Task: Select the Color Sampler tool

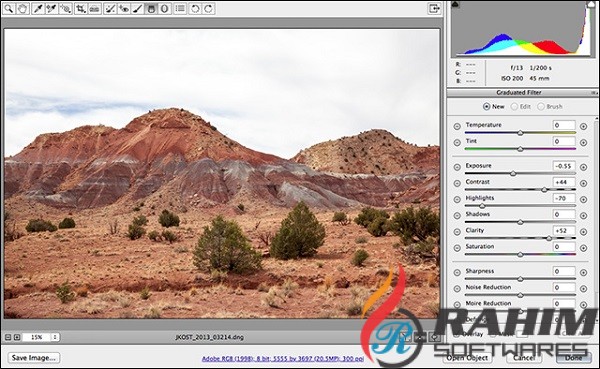Action: click(51, 8)
